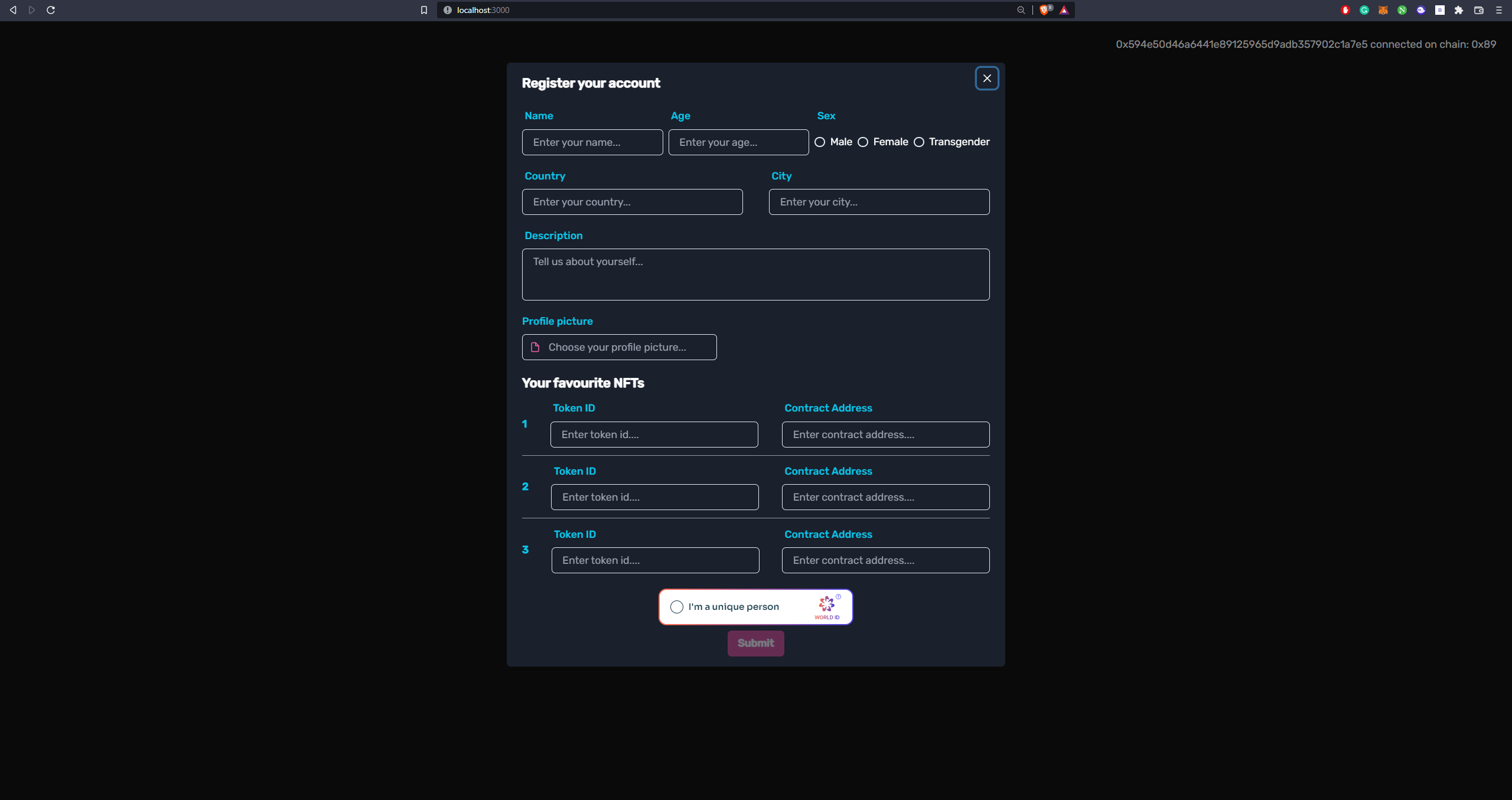Open the Brave Shields lion icon
Viewport: 1512px width, 800px height.
pyautogui.click(x=1045, y=10)
